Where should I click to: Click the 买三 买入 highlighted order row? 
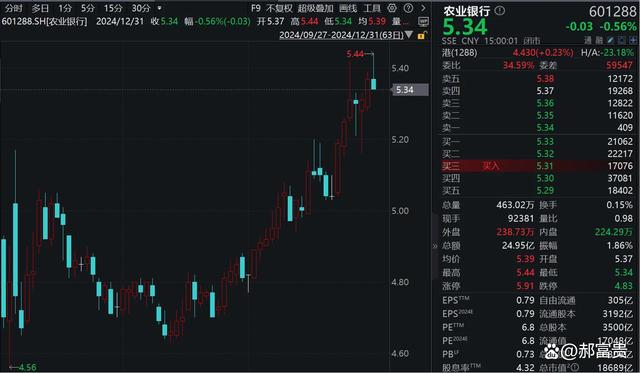(x=538, y=166)
